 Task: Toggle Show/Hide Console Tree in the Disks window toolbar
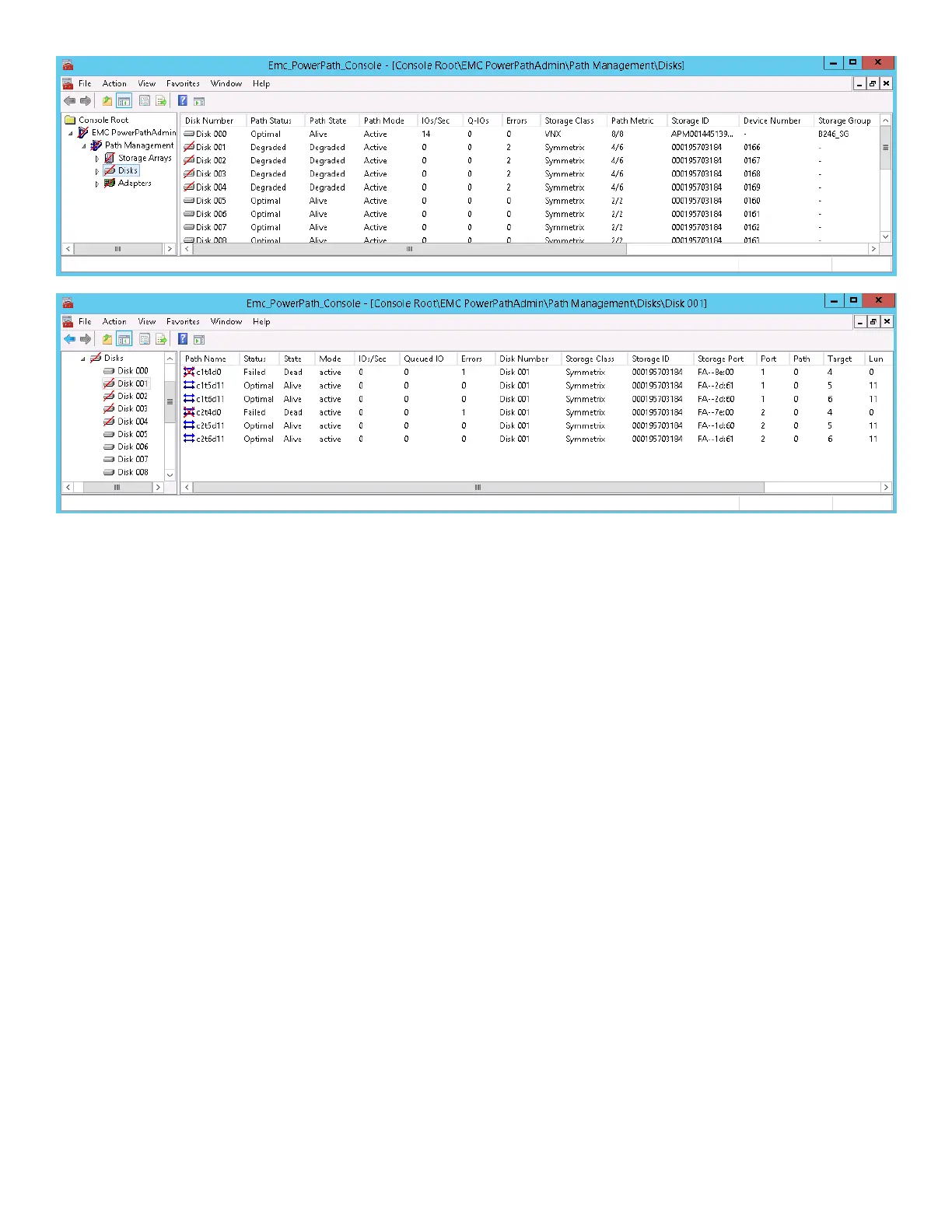tap(124, 101)
